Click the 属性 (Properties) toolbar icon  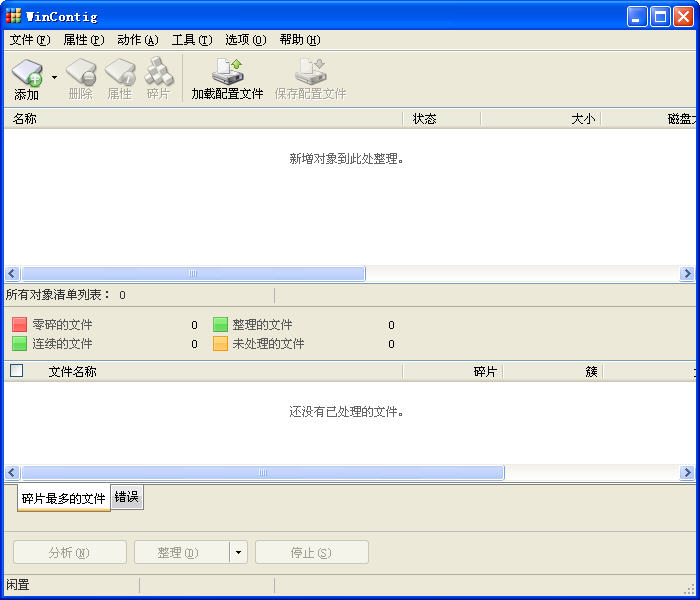coord(120,78)
